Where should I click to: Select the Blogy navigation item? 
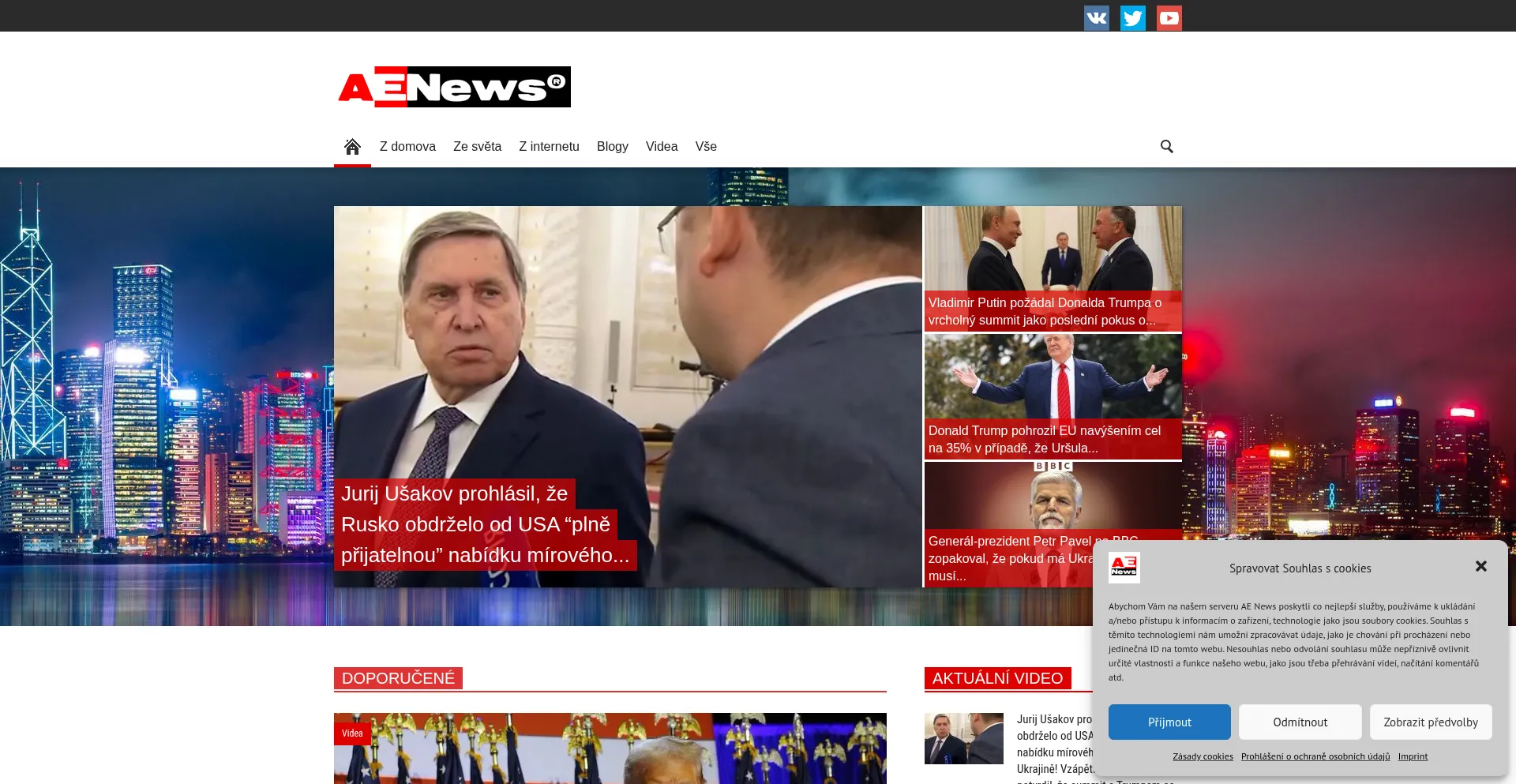click(612, 147)
